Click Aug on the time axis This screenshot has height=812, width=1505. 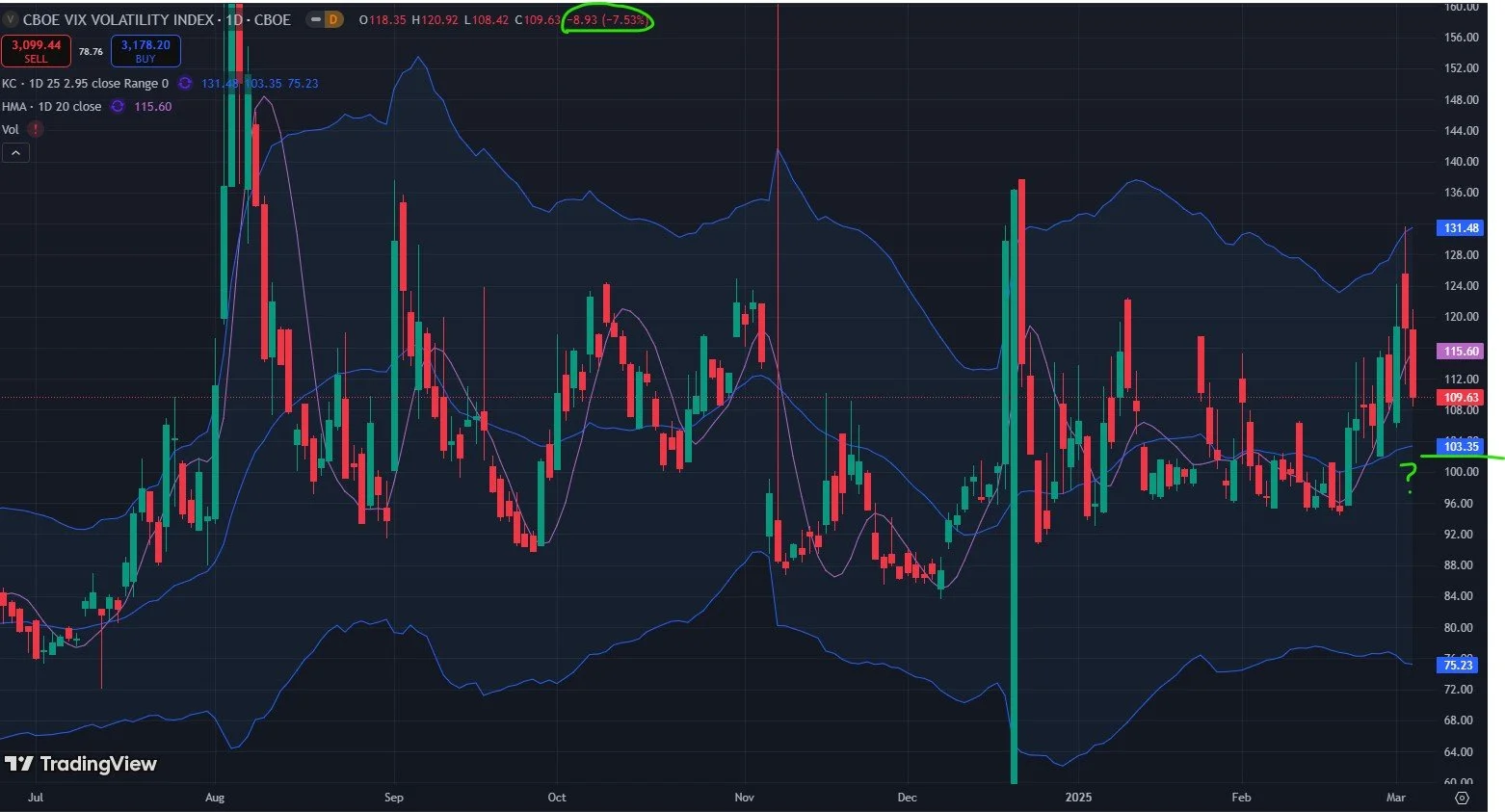pyautogui.click(x=215, y=797)
